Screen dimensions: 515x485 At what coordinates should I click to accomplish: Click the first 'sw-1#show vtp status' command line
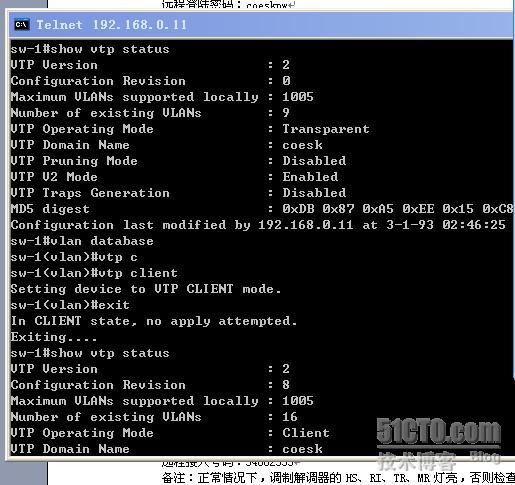click(90, 49)
